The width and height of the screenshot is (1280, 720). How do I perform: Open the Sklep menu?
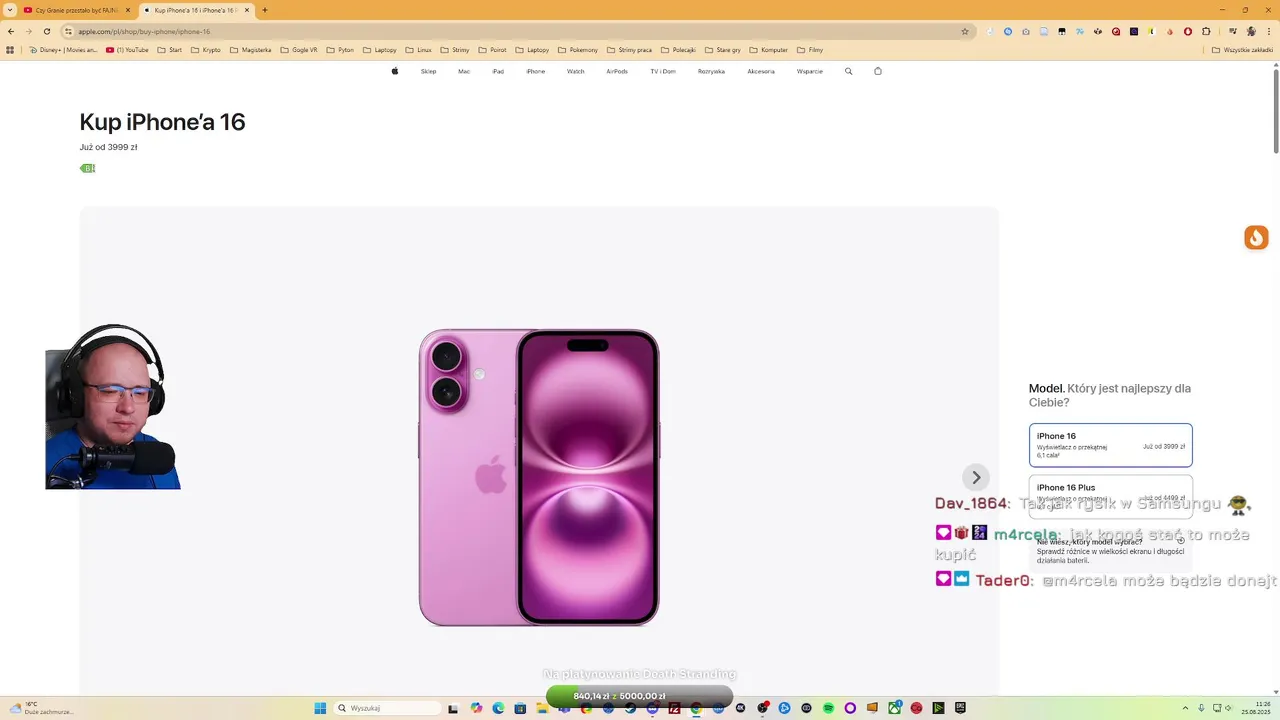[x=428, y=71]
